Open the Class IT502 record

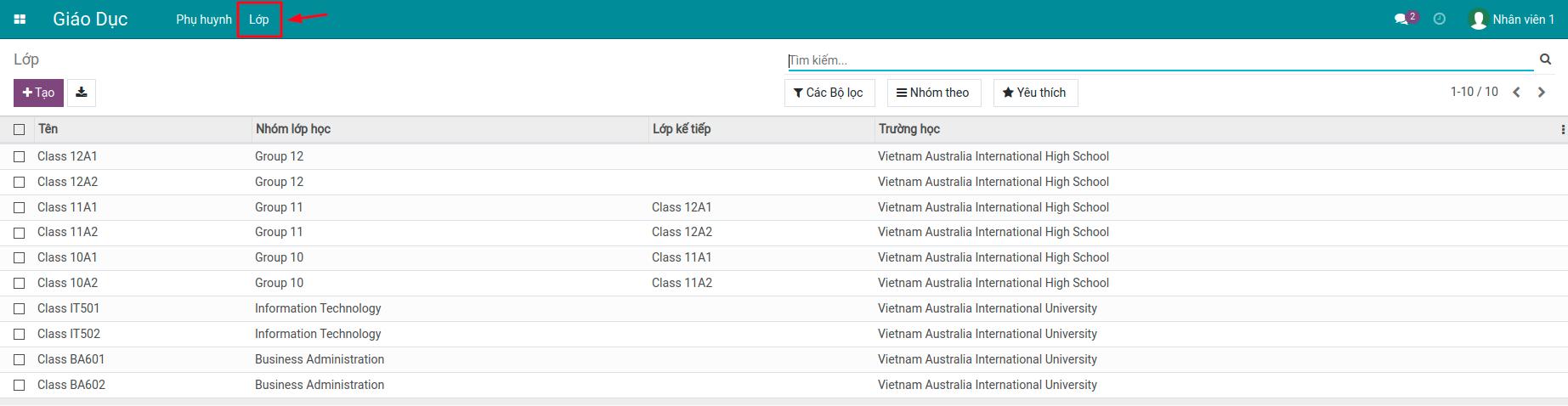(69, 334)
